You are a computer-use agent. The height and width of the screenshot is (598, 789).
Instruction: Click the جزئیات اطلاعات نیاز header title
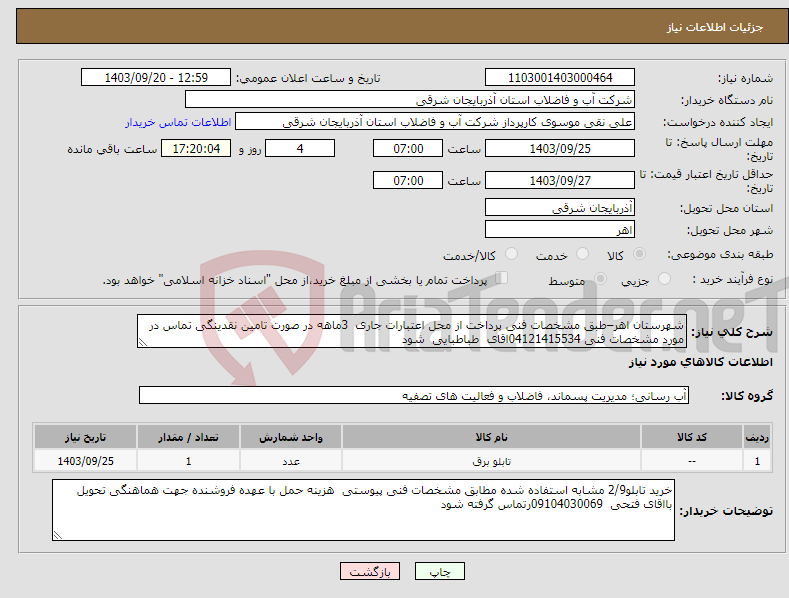pos(715,27)
